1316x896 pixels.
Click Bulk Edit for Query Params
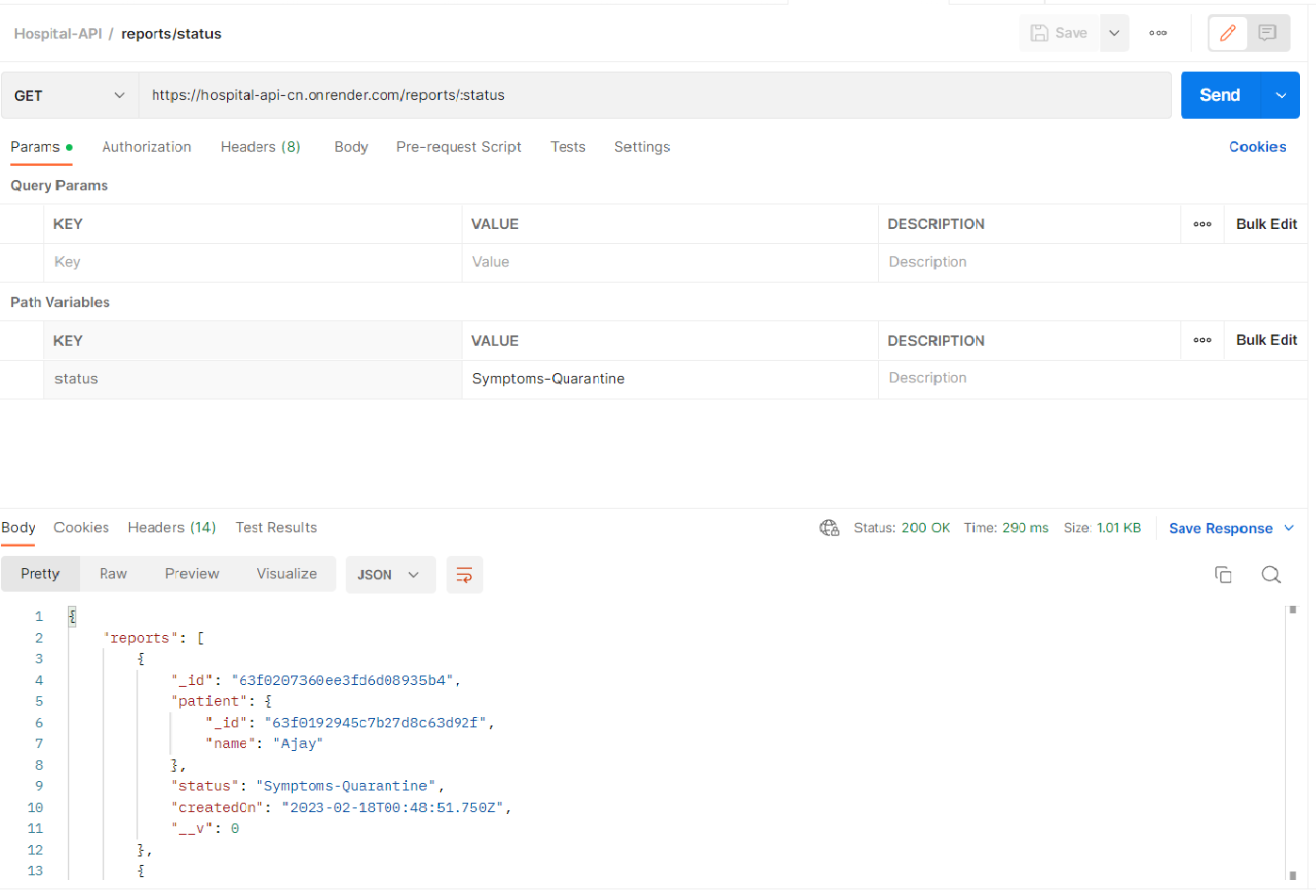(1266, 224)
